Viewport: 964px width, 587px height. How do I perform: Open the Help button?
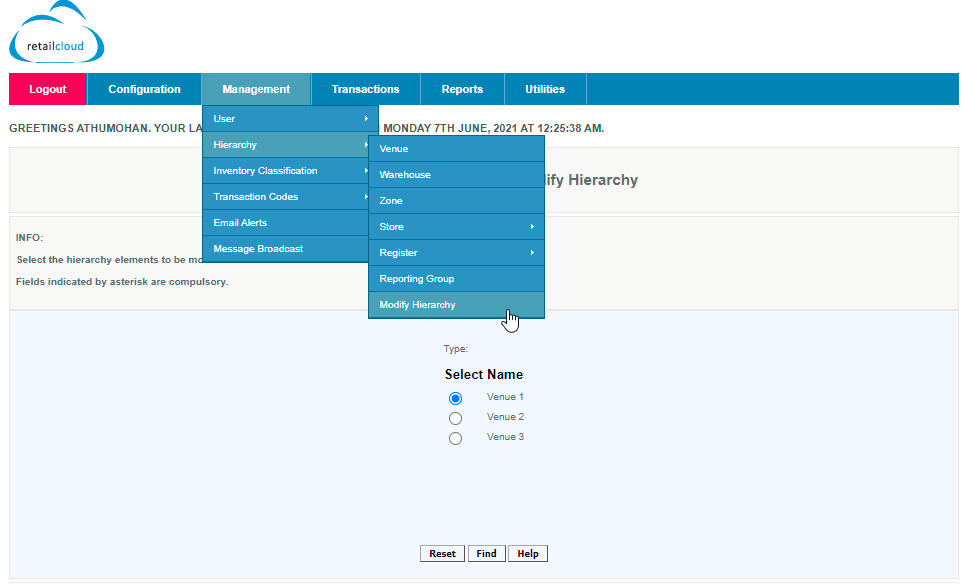pyautogui.click(x=528, y=554)
